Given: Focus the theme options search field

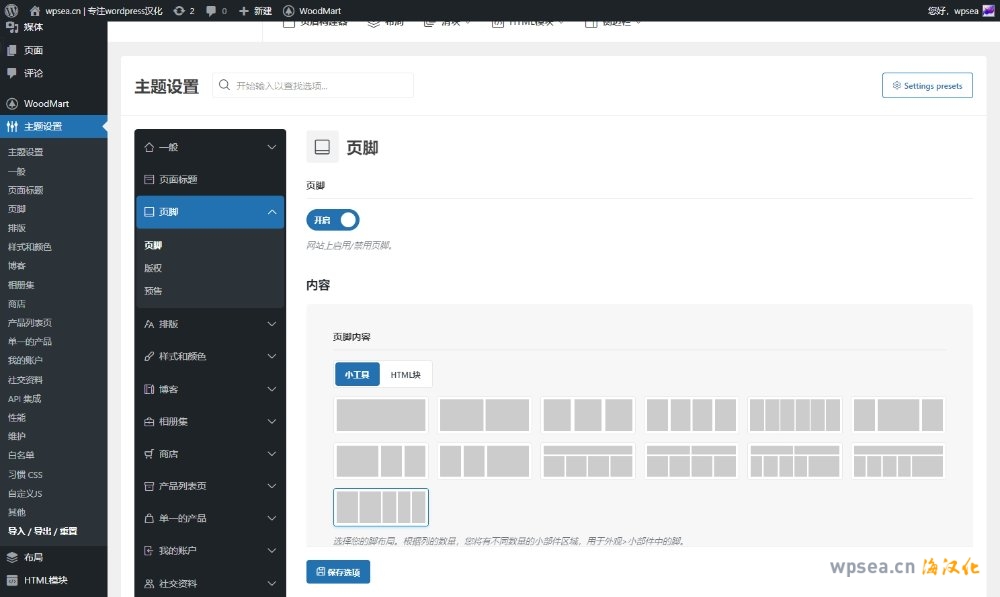Looking at the screenshot, I should coord(320,86).
